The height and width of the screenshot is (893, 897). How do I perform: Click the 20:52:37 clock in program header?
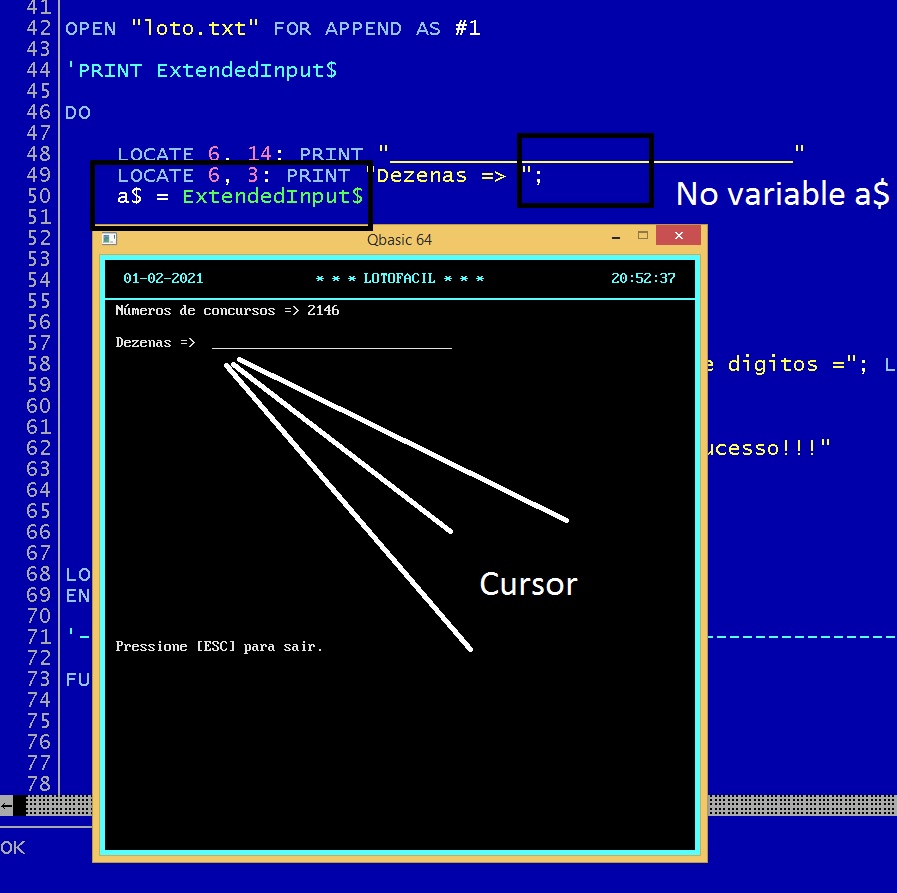(x=642, y=279)
